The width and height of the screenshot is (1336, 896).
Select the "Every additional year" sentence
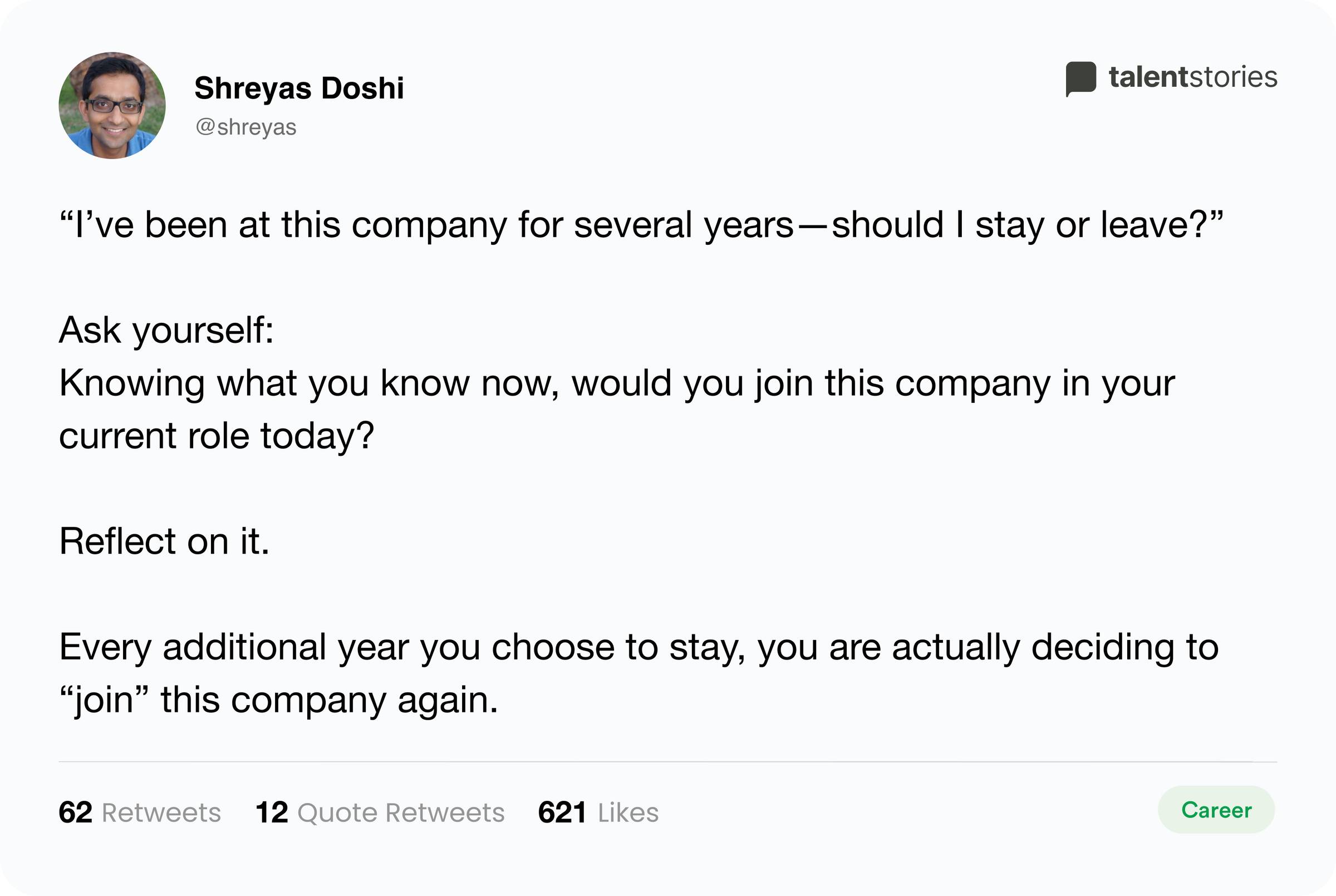[639, 647]
